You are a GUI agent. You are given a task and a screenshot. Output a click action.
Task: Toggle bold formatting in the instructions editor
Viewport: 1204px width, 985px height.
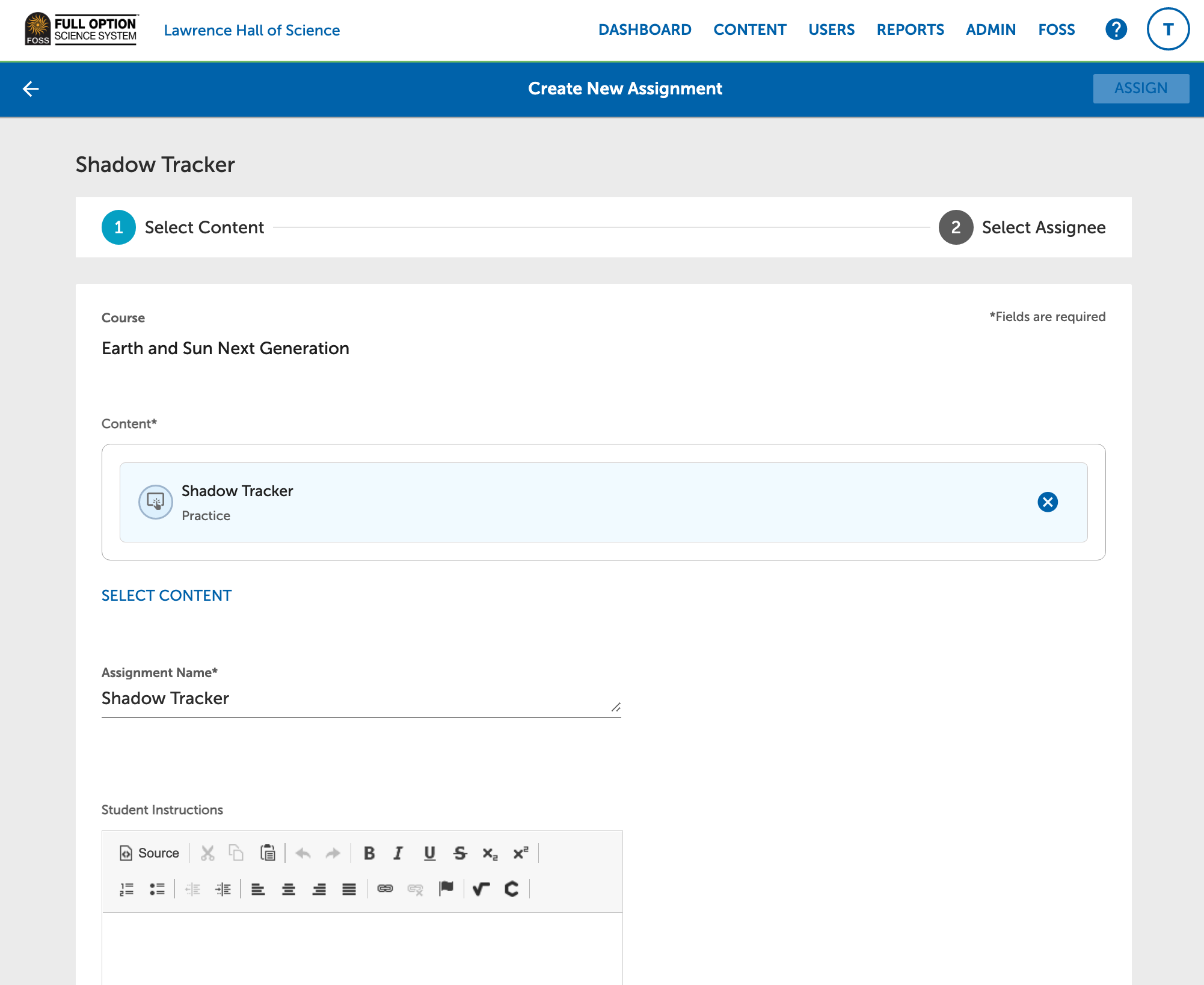(369, 853)
